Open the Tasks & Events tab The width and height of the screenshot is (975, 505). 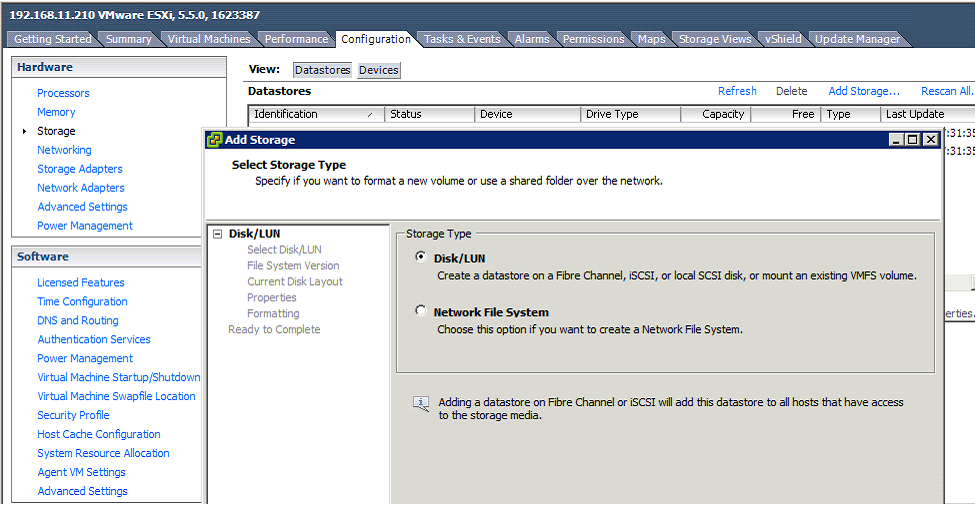[462, 39]
